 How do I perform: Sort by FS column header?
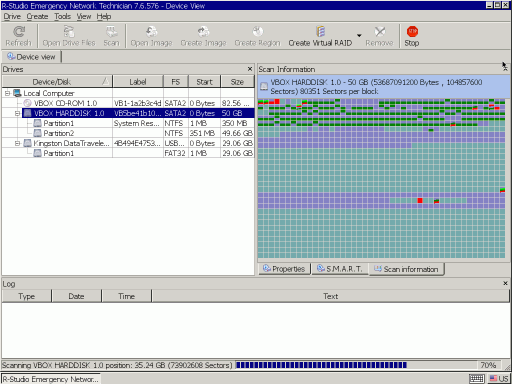pos(176,82)
